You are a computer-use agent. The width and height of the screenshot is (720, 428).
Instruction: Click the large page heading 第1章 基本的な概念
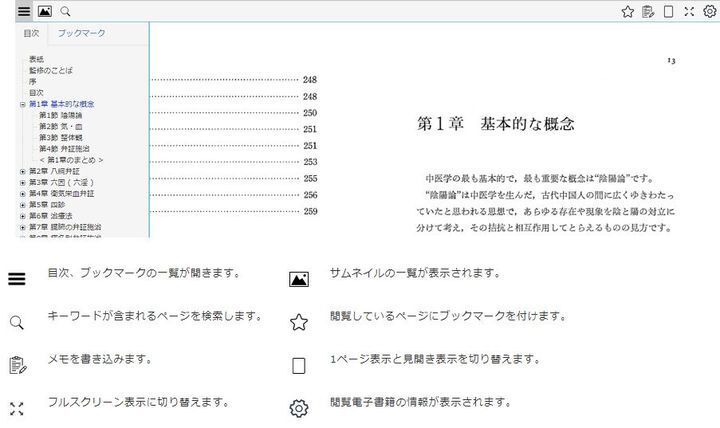pos(495,124)
